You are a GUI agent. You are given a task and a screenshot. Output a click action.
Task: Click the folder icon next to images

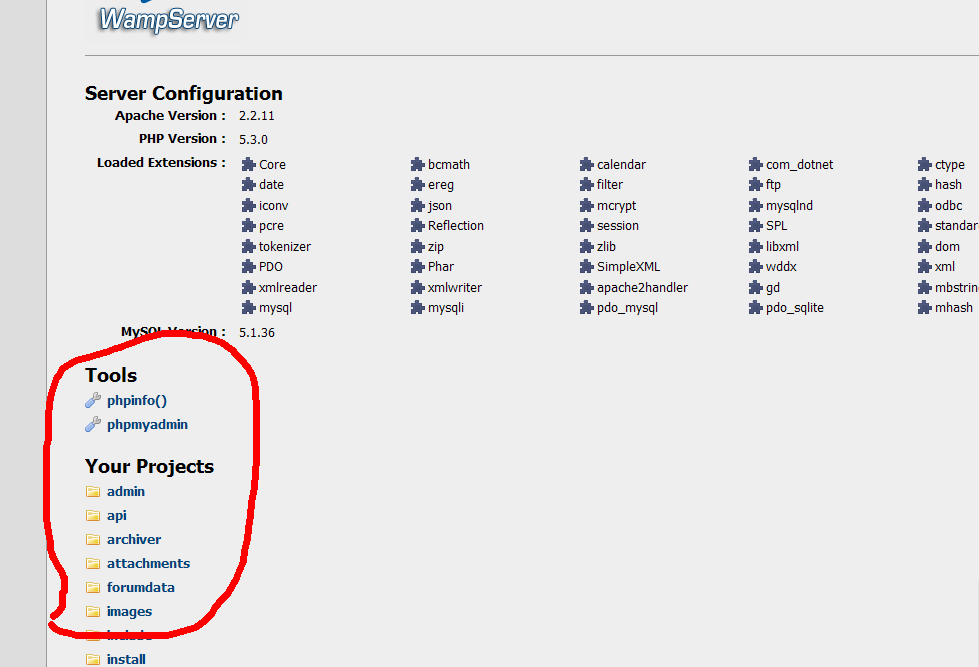point(93,611)
